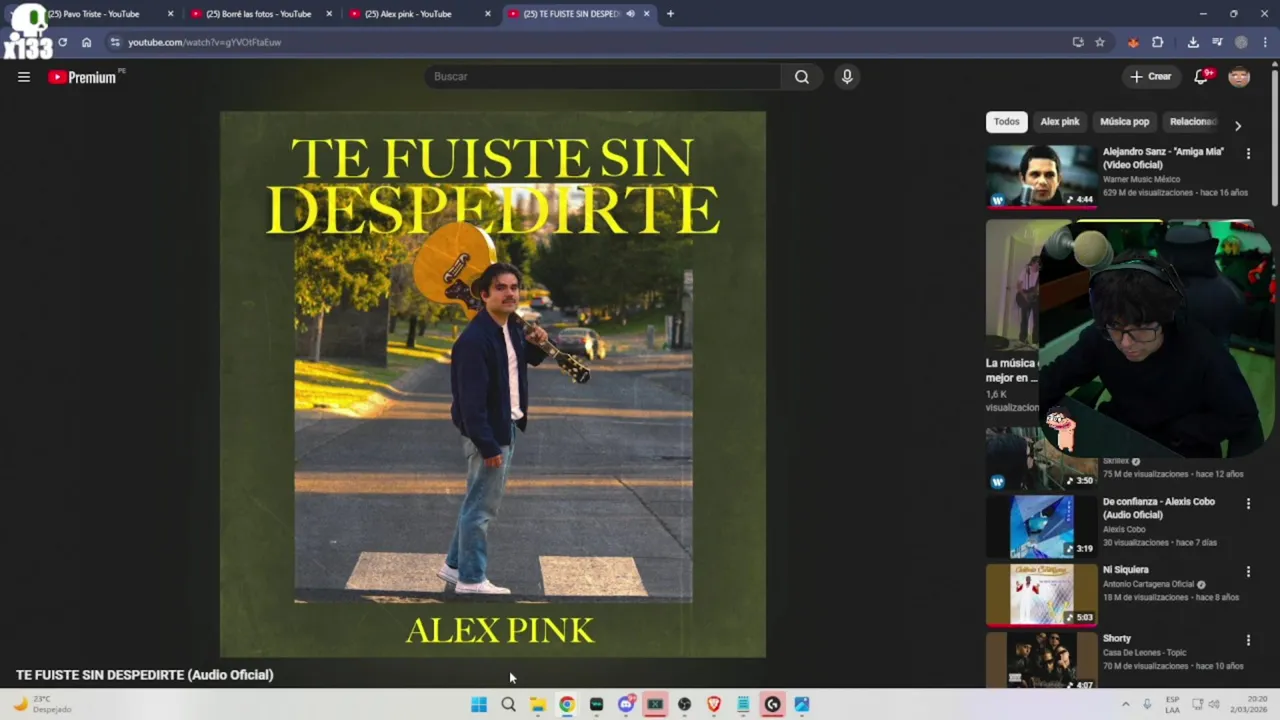This screenshot has height=720, width=1280.
Task: Open the weather widget on the taskbar
Action: pyautogui.click(x=42, y=705)
